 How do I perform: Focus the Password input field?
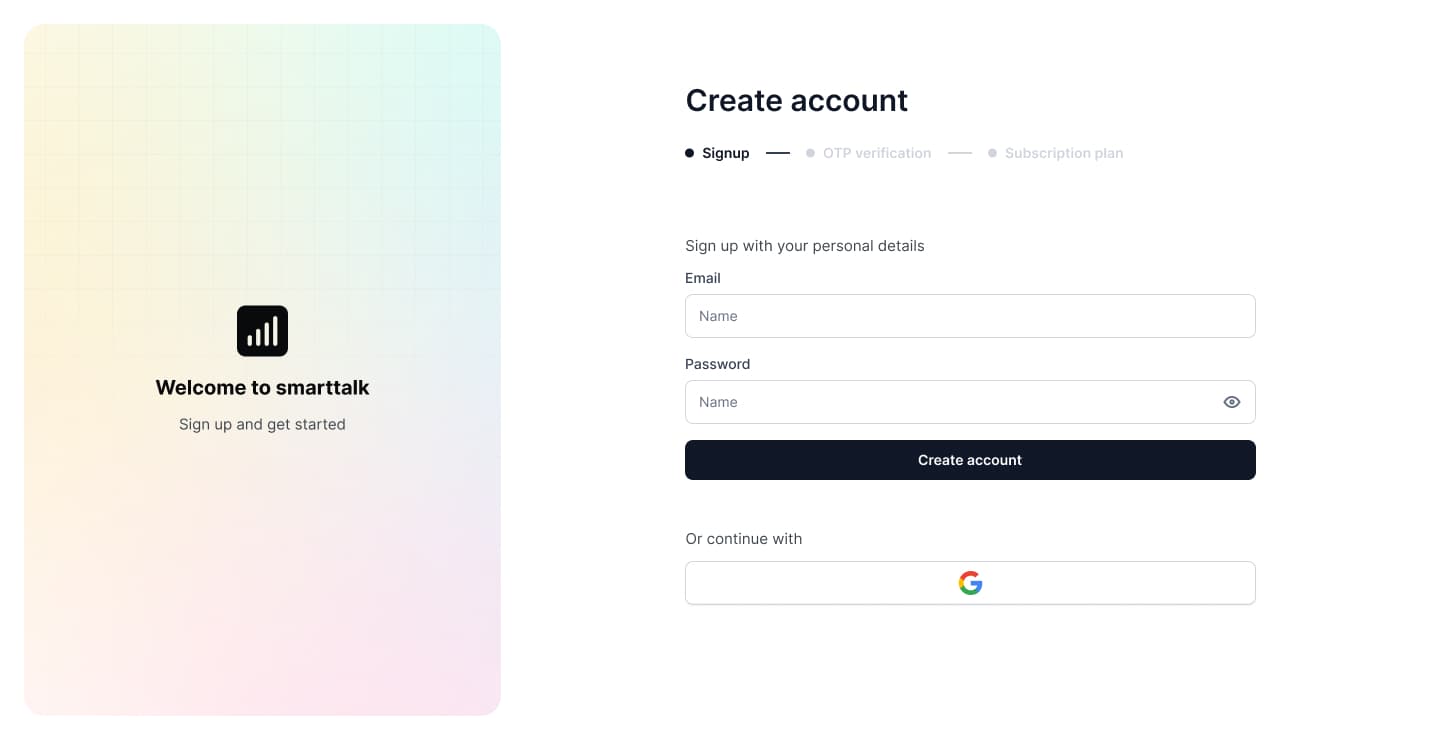(x=950, y=402)
